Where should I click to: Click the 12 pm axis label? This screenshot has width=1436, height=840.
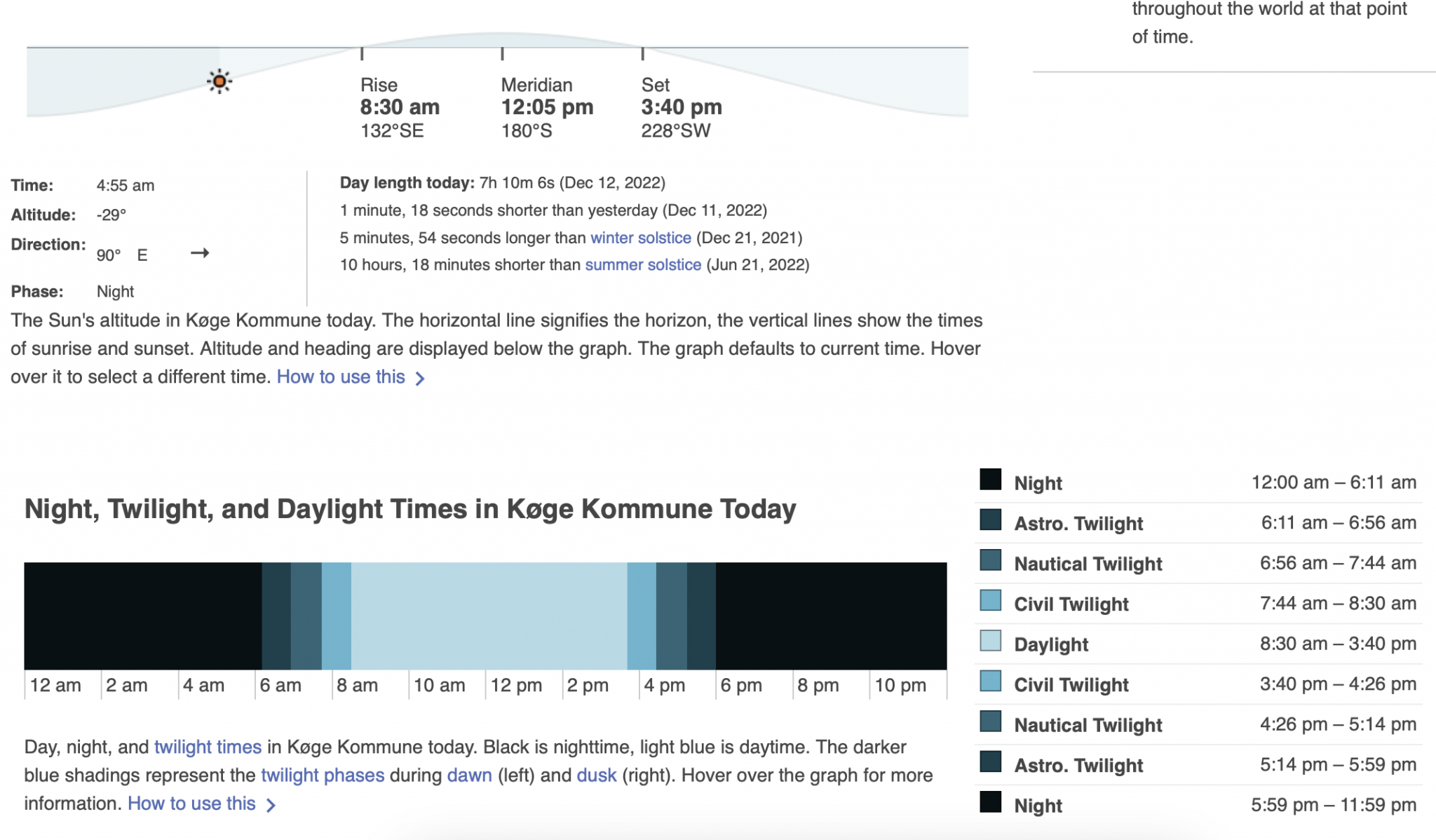[x=516, y=685]
